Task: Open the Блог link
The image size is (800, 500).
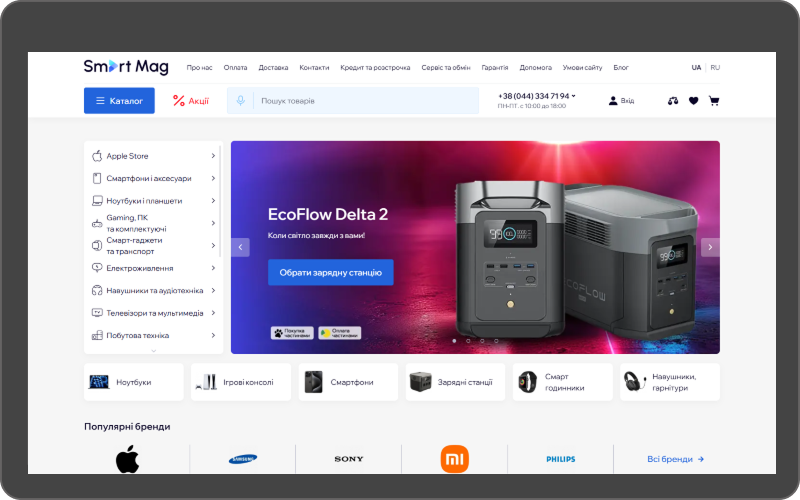Action: (621, 67)
